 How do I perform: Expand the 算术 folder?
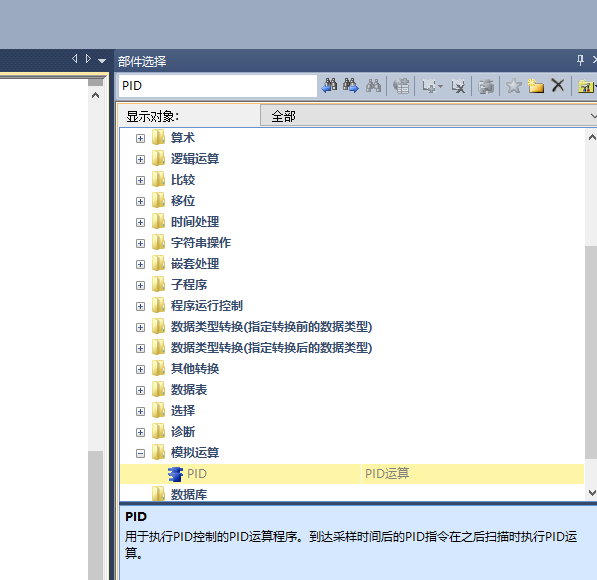click(140, 138)
